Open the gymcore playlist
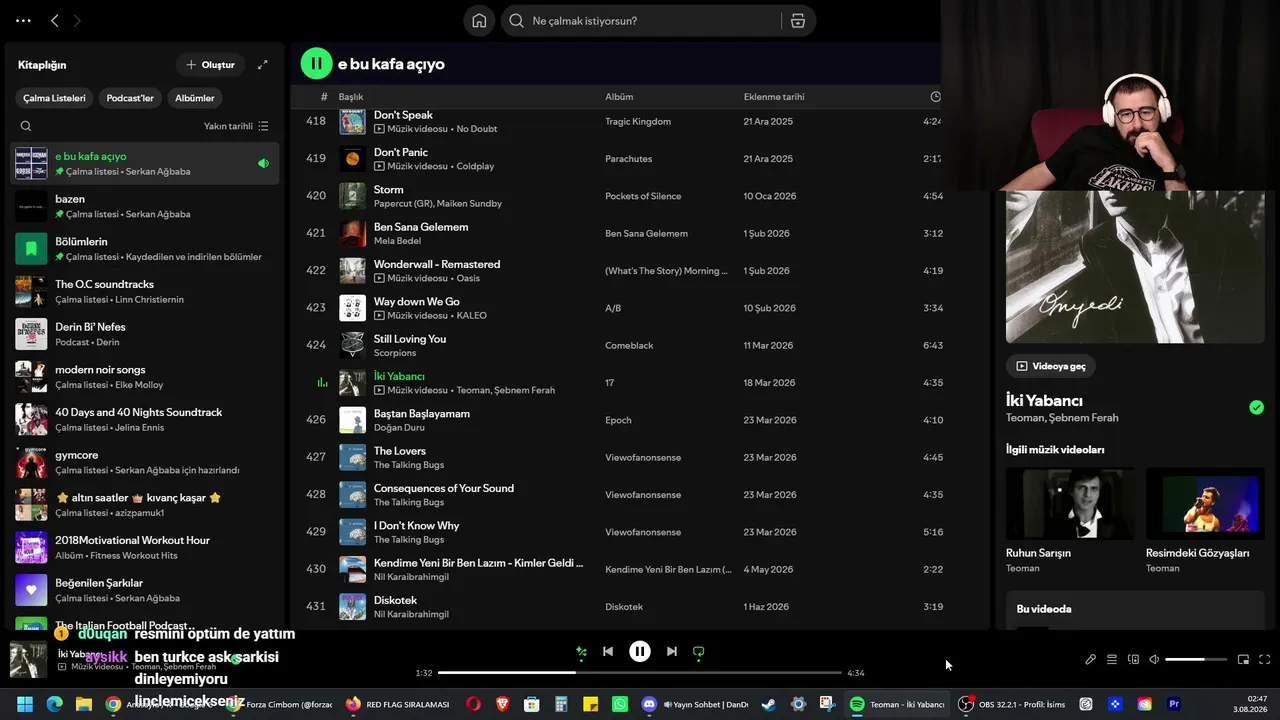This screenshot has height=720, width=1280. (x=145, y=462)
